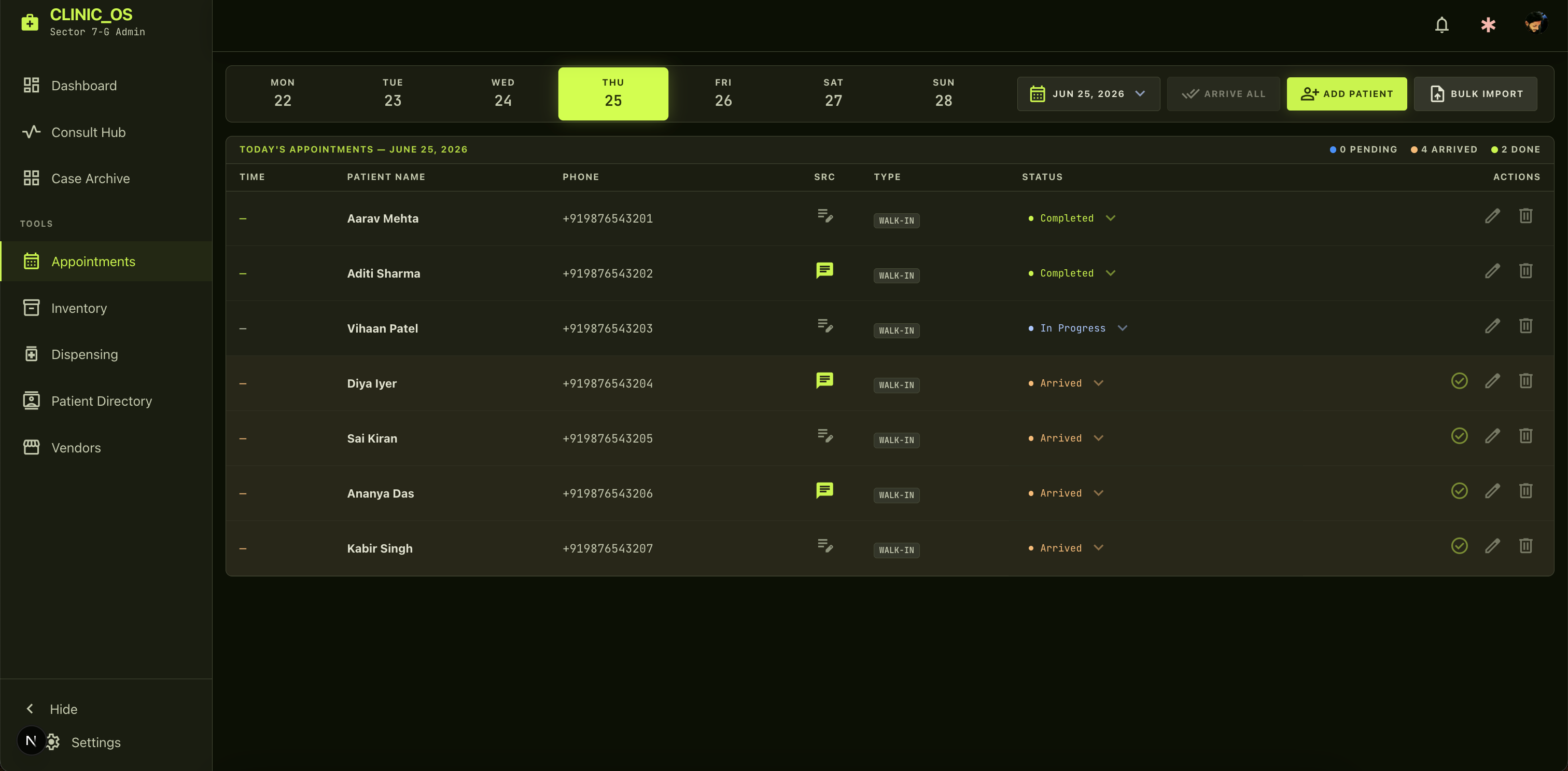
Task: Click the Add Patient button
Action: pyautogui.click(x=1347, y=94)
